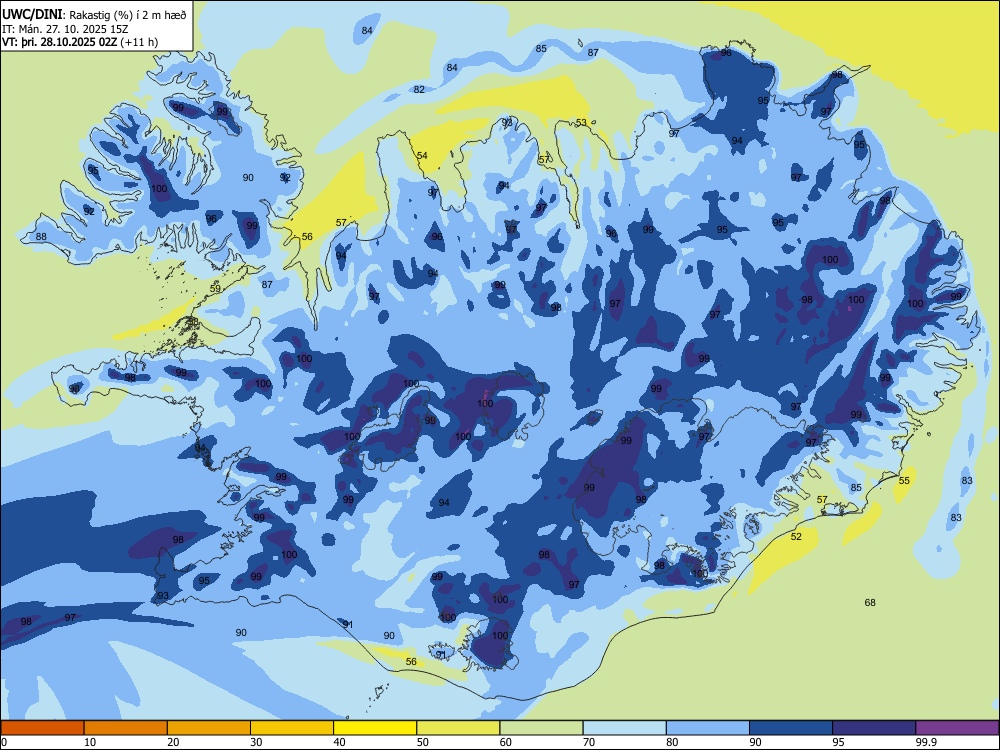
Task: Click the '70' legend scale label
Action: coord(589,742)
